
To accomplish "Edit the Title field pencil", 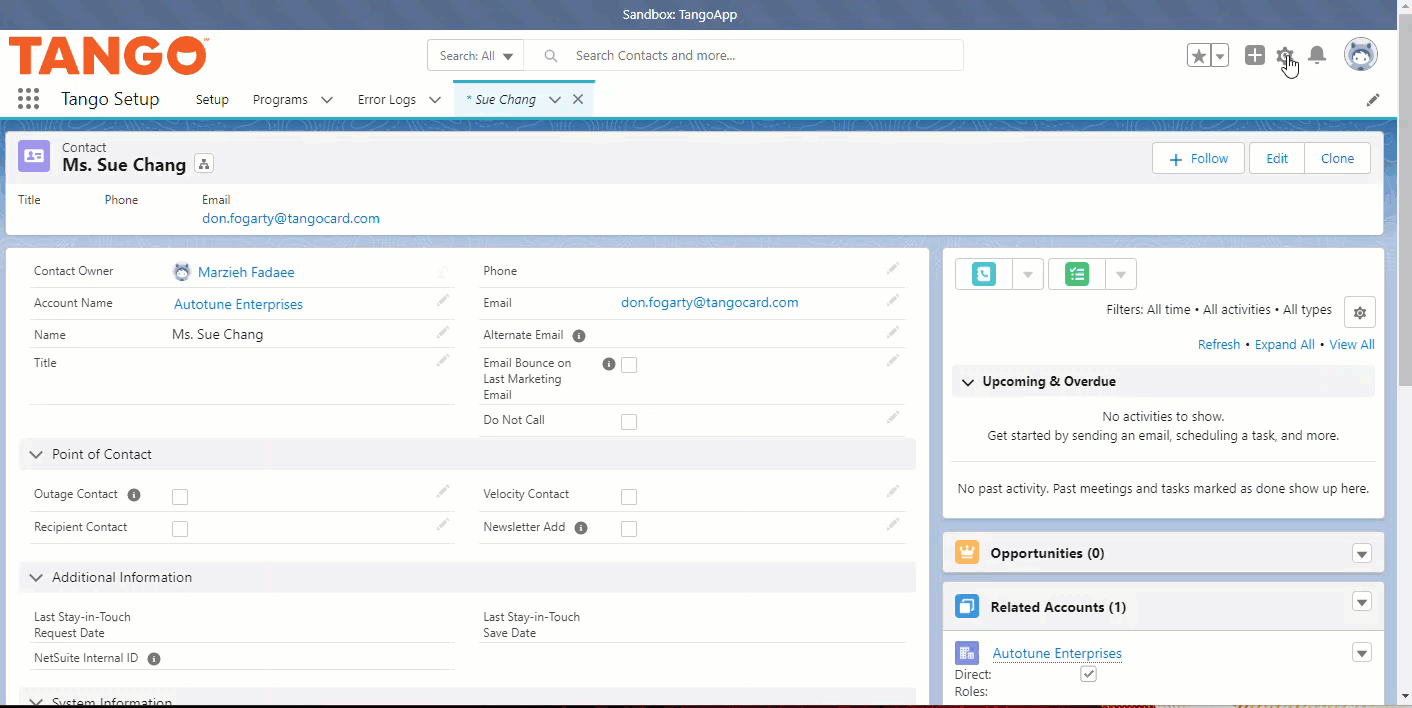I will [x=443, y=360].
